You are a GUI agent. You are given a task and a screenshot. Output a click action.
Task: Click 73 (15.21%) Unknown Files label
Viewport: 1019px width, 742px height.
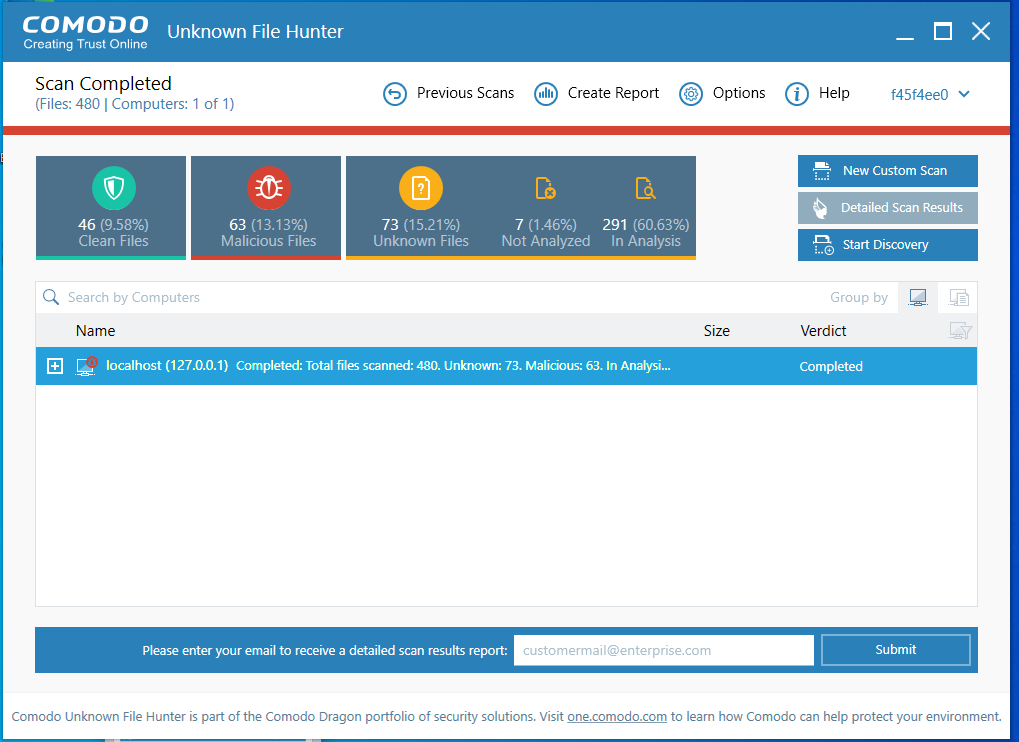click(x=420, y=233)
